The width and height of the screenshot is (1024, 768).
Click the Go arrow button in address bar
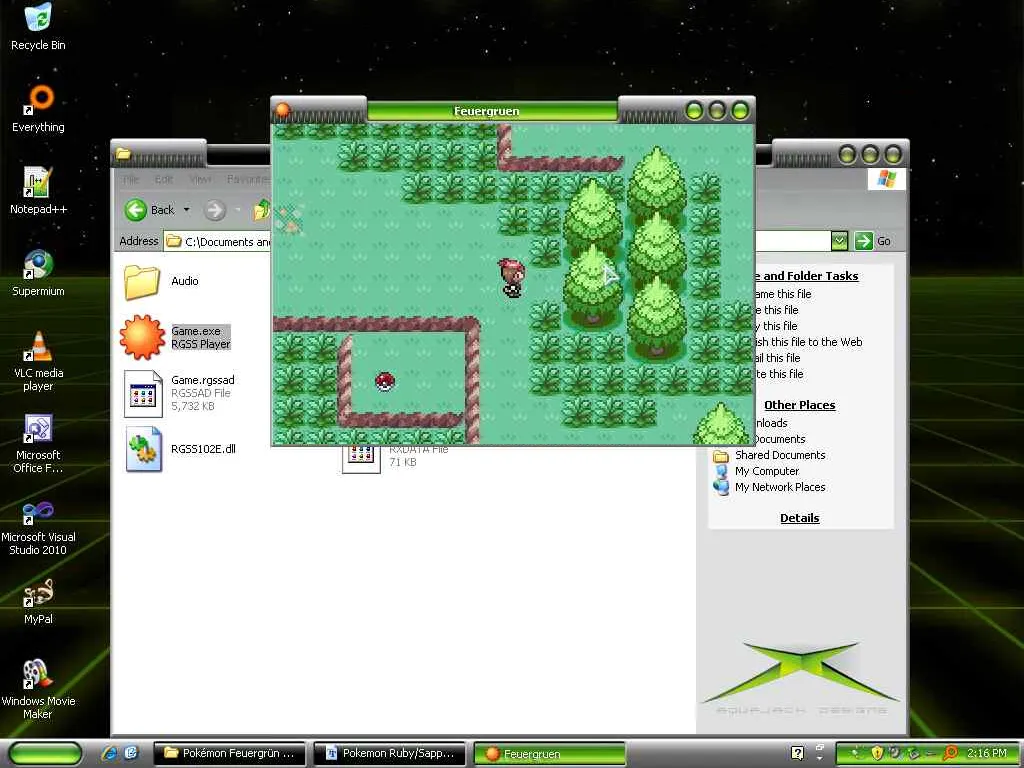tap(863, 241)
